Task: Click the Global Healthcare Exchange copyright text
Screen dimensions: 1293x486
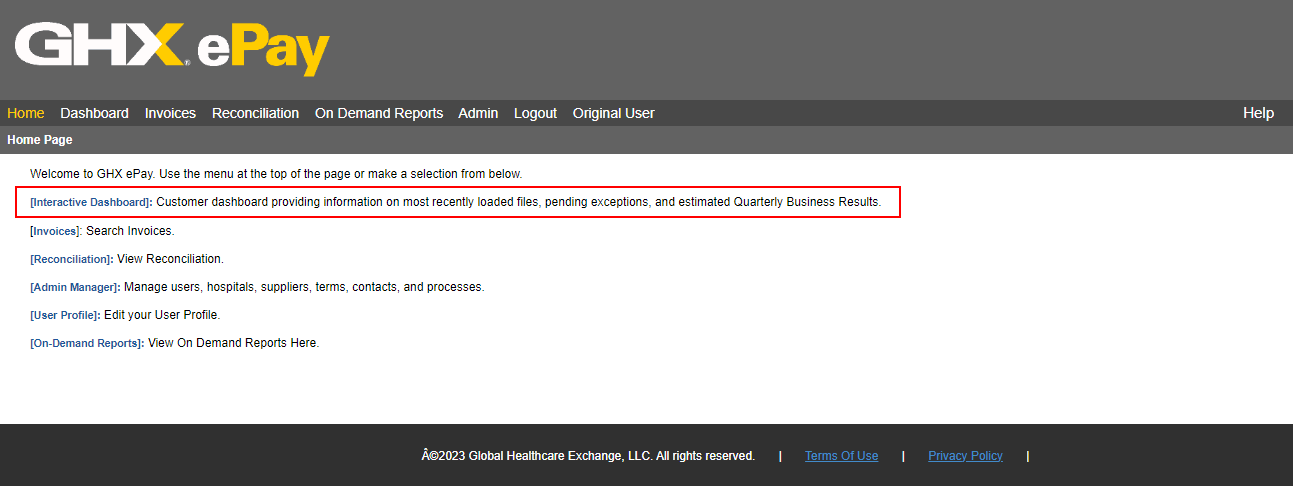Action: pyautogui.click(x=588, y=456)
